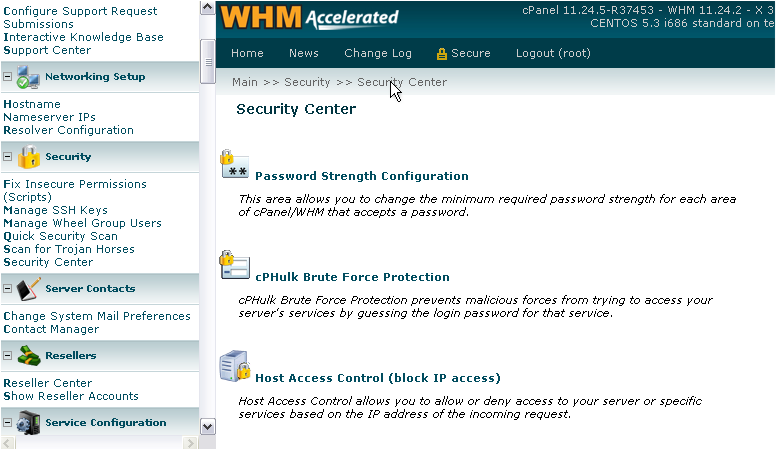Open Host Access Control (block IP access)

(378, 378)
